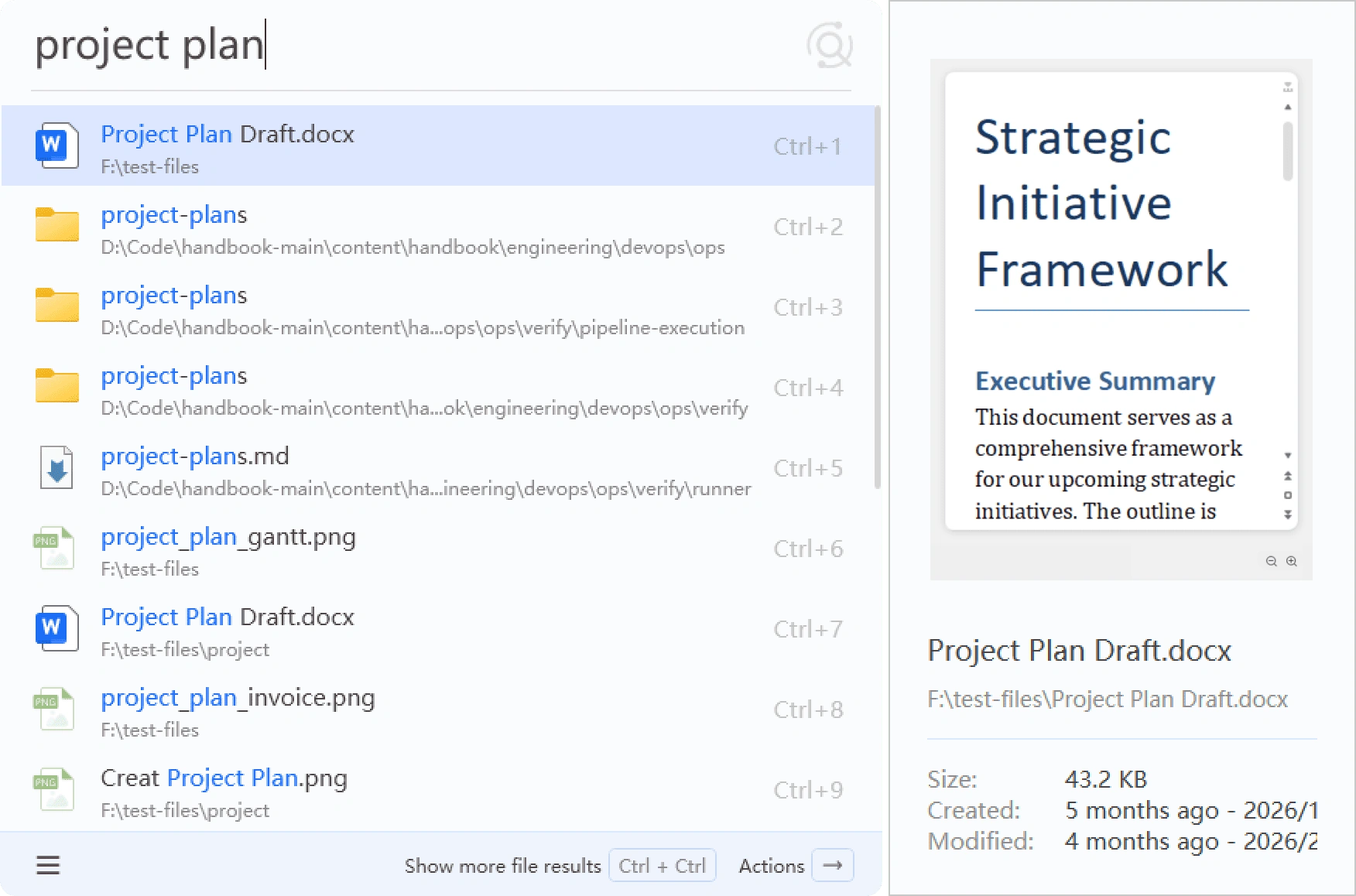This screenshot has height=896, width=1356.
Task: Open the hamburger menu at bottom left
Action: (x=48, y=865)
